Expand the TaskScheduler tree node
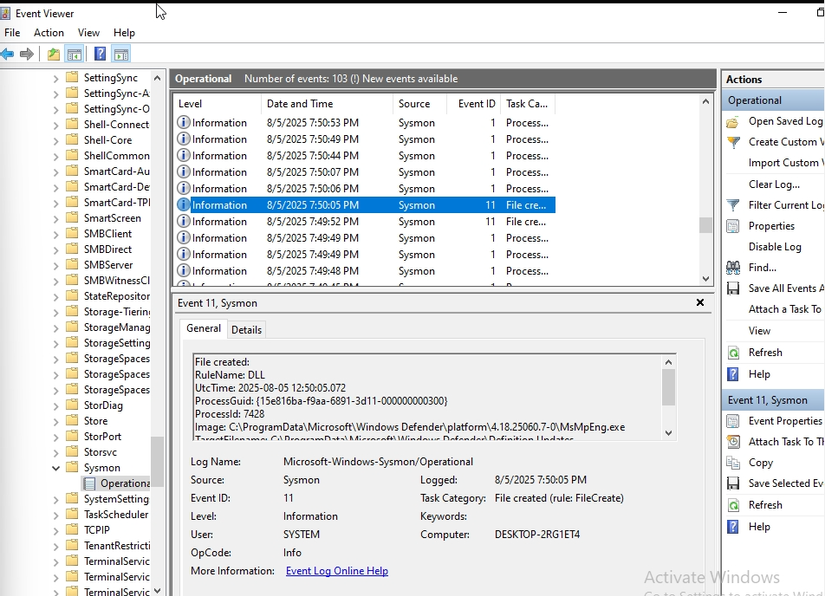The width and height of the screenshot is (825, 596). 56,514
